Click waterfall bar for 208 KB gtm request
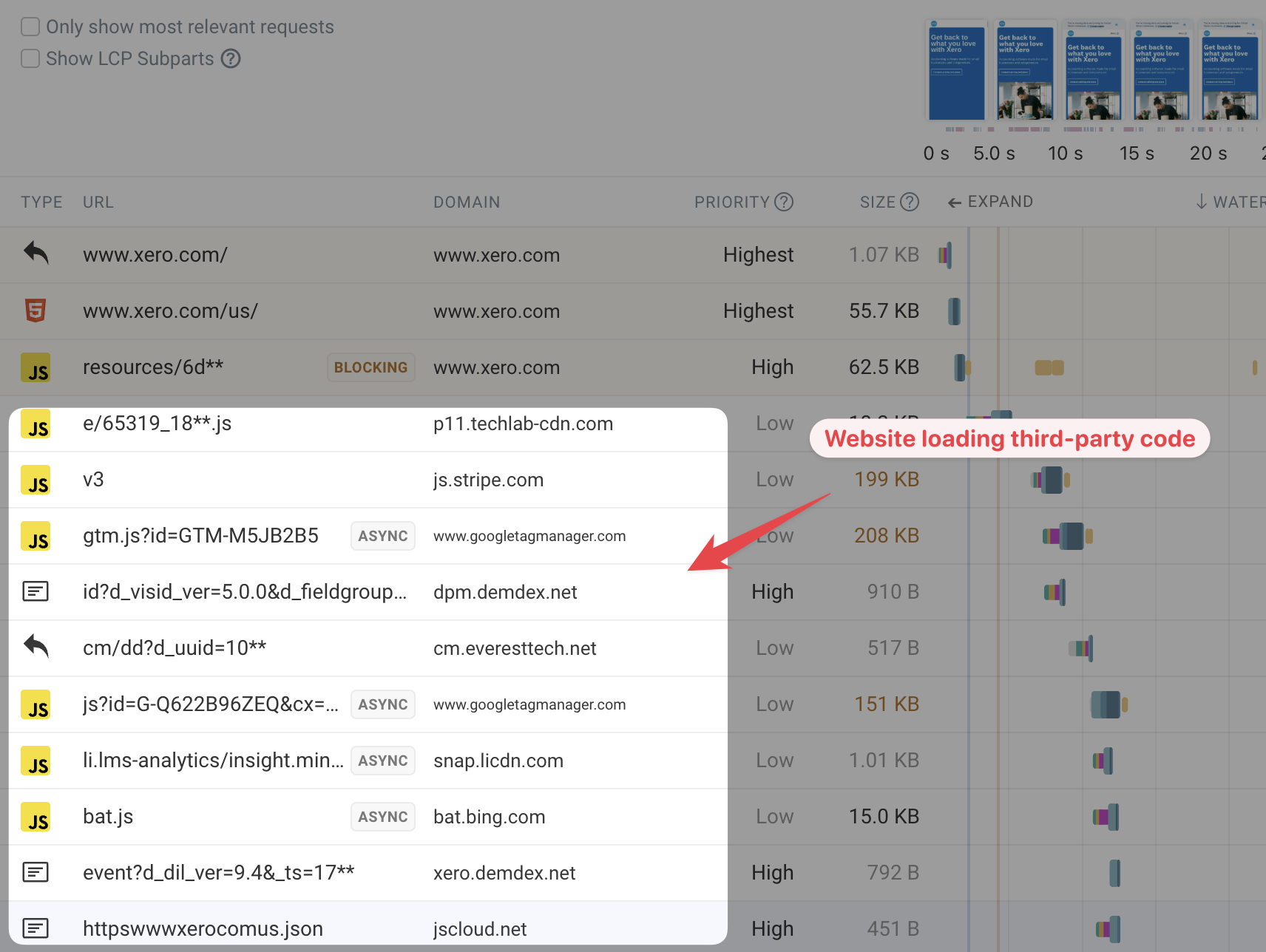Viewport: 1266px width, 952px height. pyautogui.click(x=1068, y=536)
